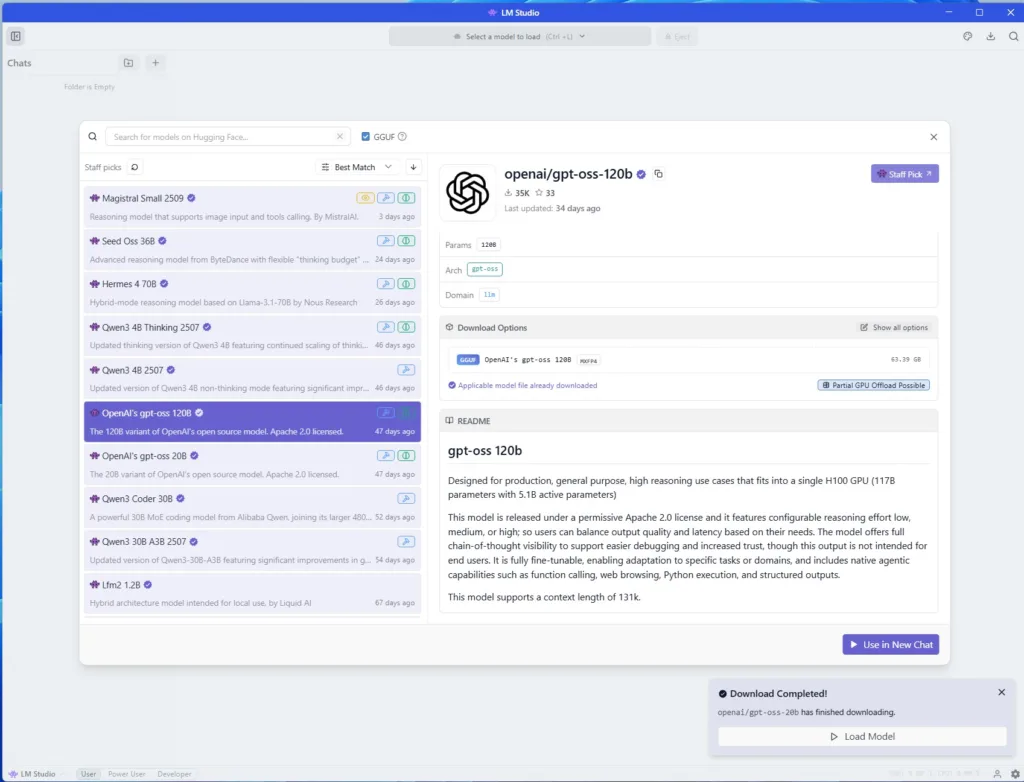Switch to User mode
The image size is (1024, 782).
pos(88,774)
